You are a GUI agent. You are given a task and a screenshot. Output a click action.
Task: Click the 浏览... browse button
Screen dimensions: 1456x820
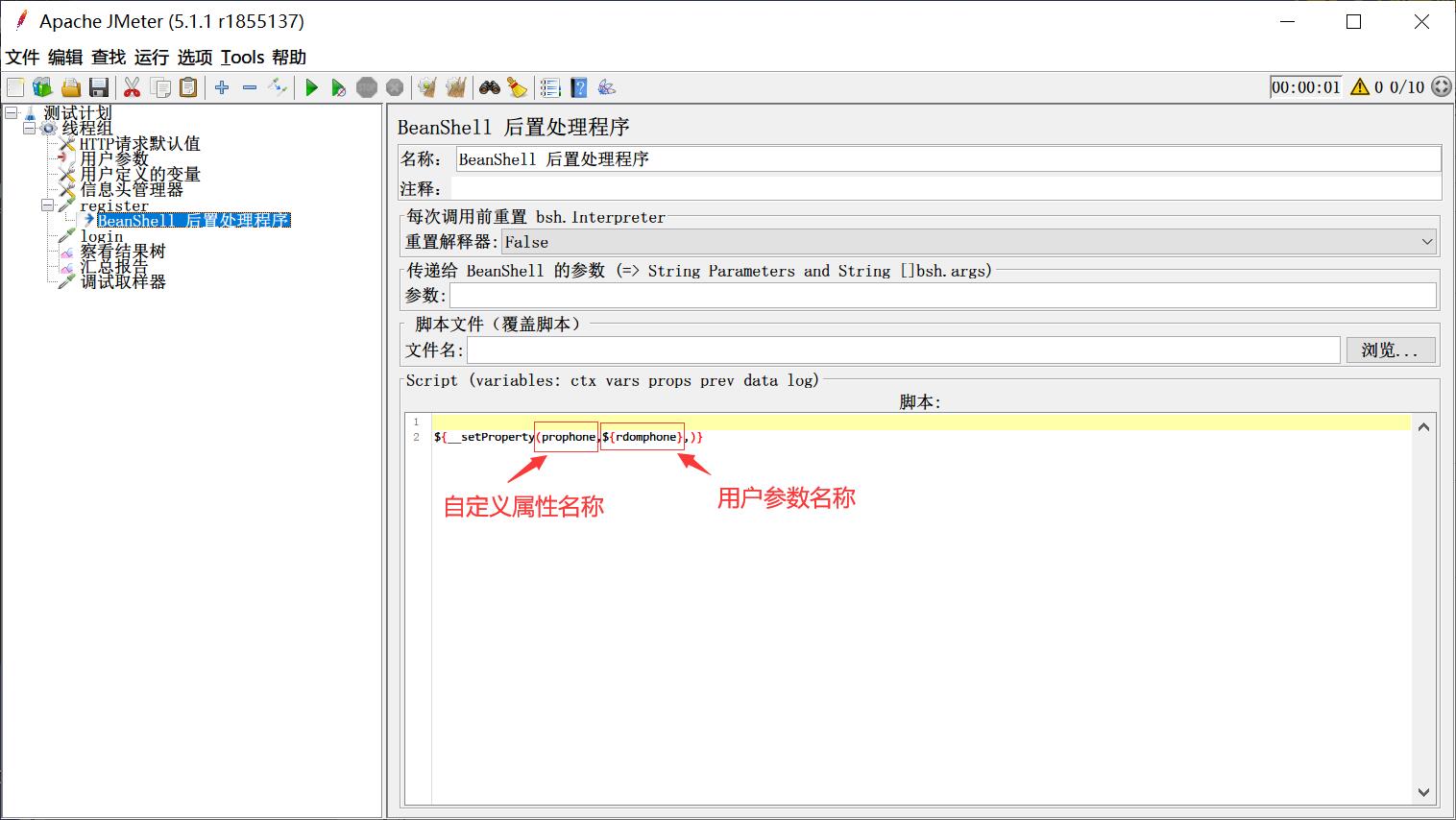1390,350
